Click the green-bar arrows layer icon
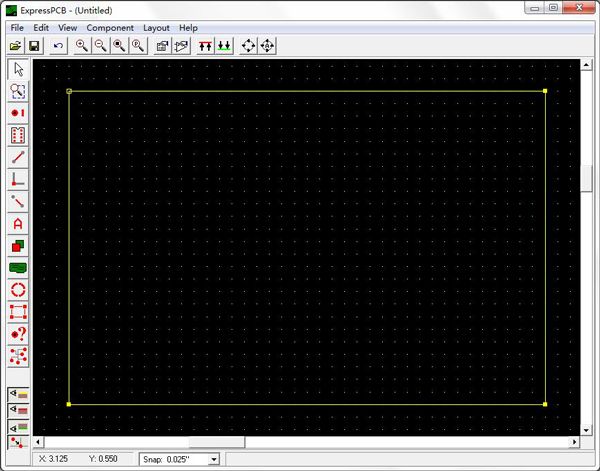Screen dimensions: 600x471 tap(224, 46)
